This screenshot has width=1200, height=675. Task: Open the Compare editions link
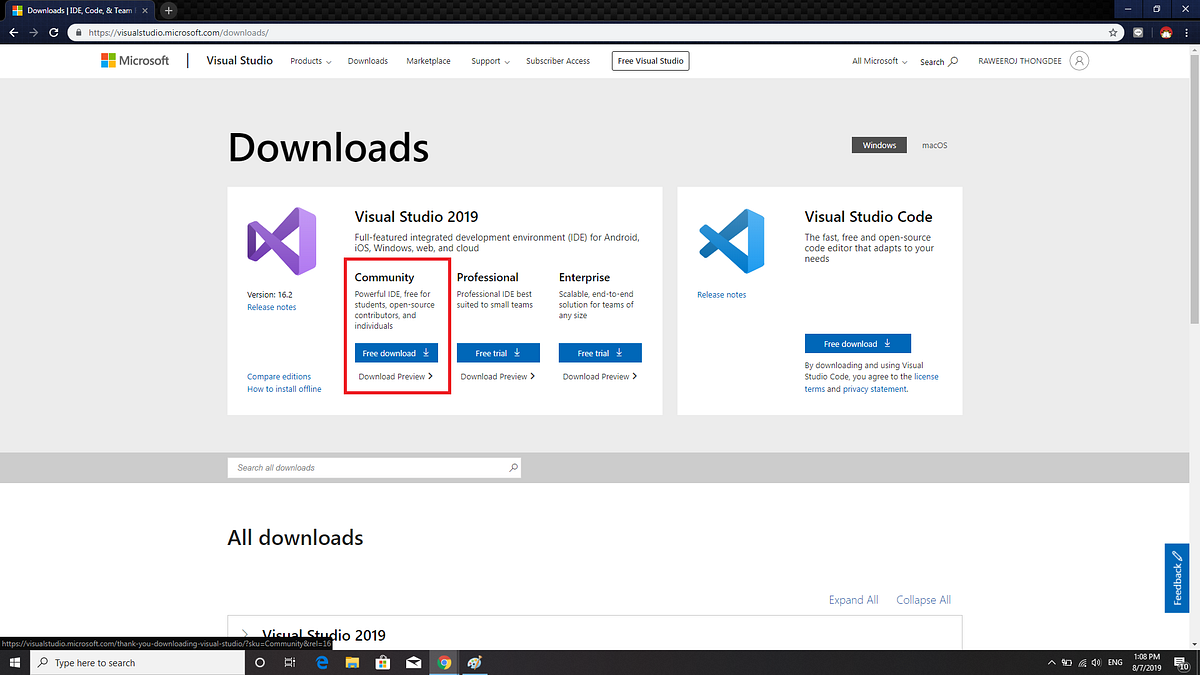(279, 377)
